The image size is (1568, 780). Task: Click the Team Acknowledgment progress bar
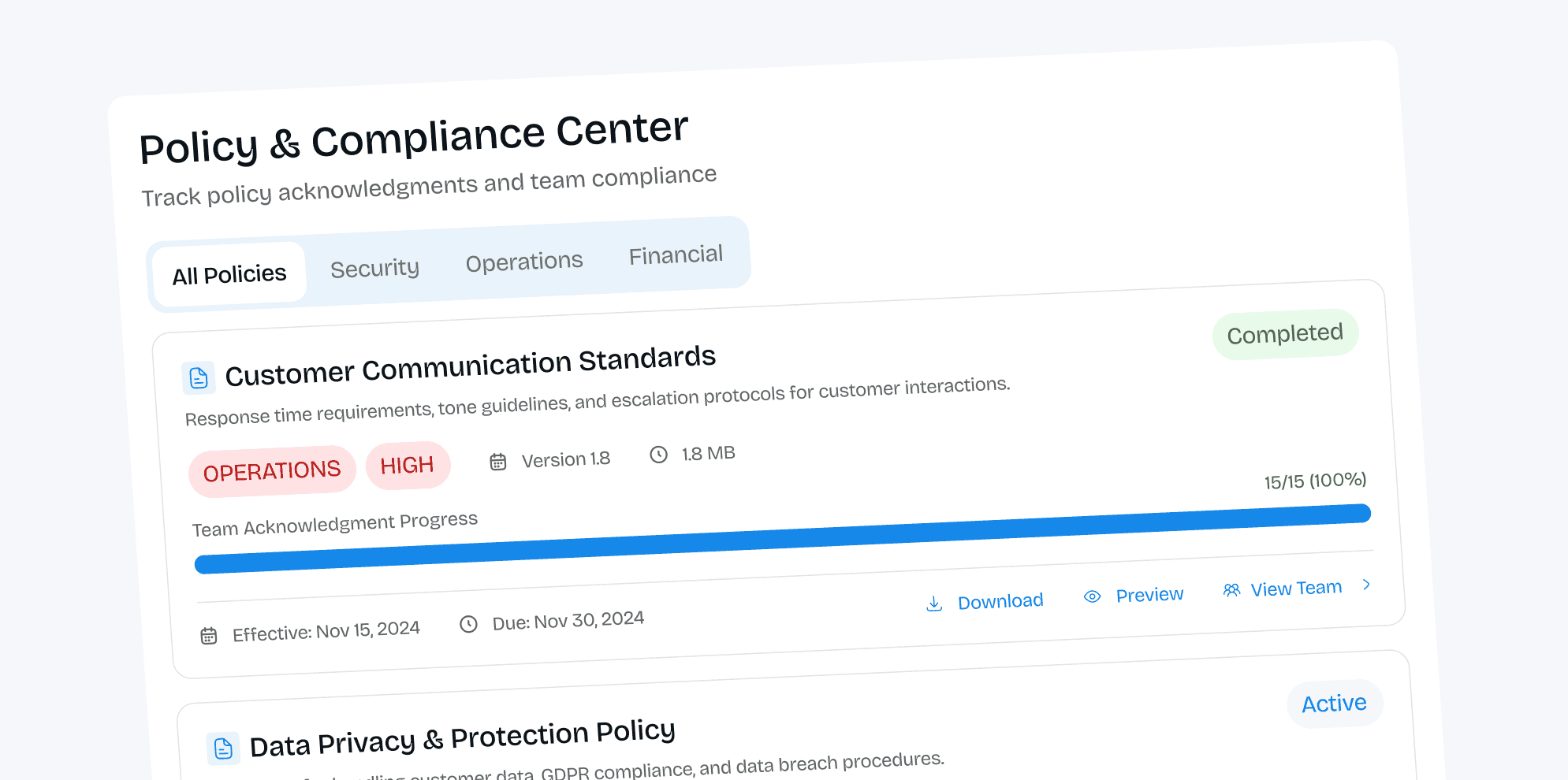pyautogui.click(x=783, y=539)
